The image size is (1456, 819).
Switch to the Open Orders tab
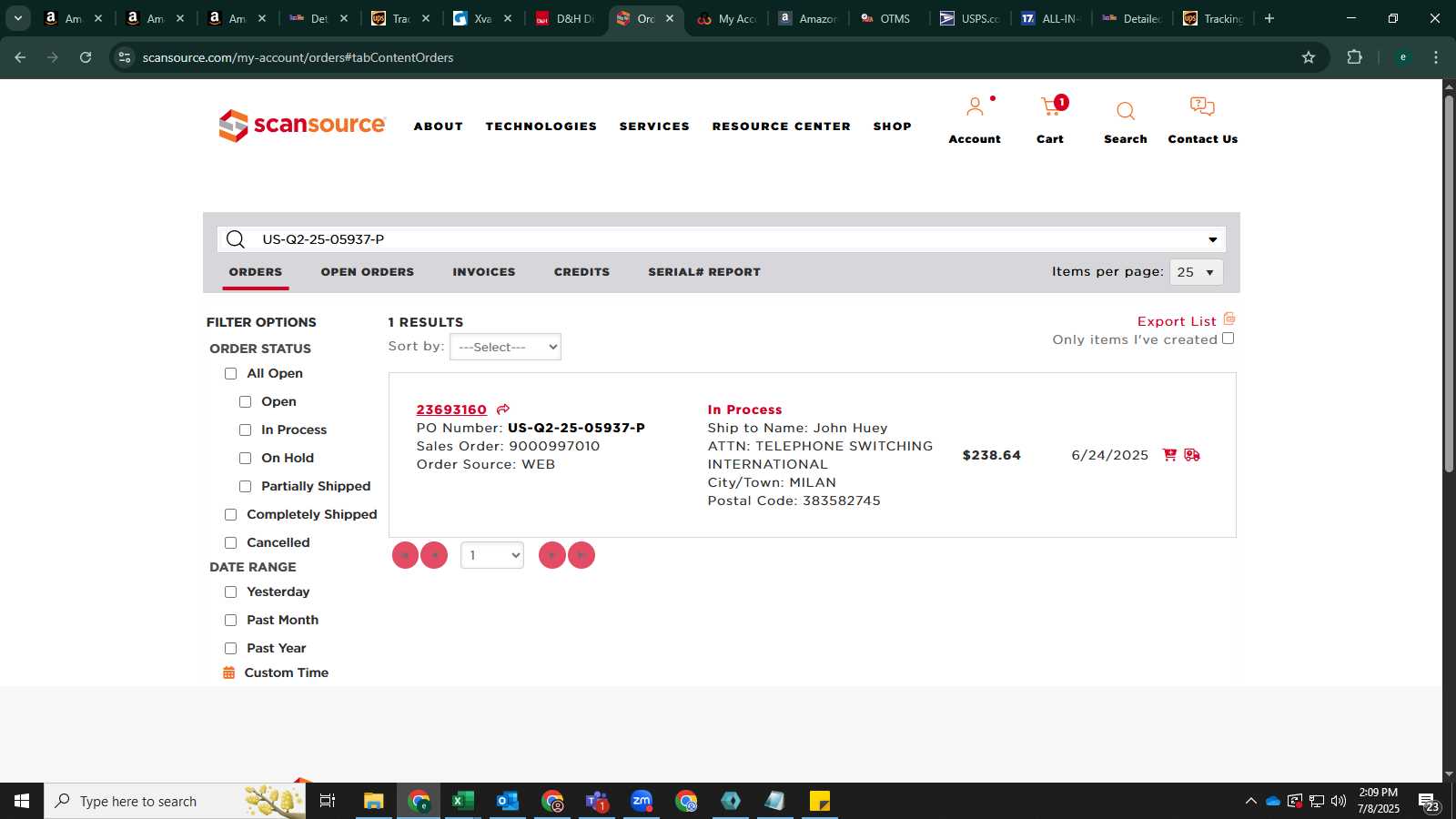point(368,272)
